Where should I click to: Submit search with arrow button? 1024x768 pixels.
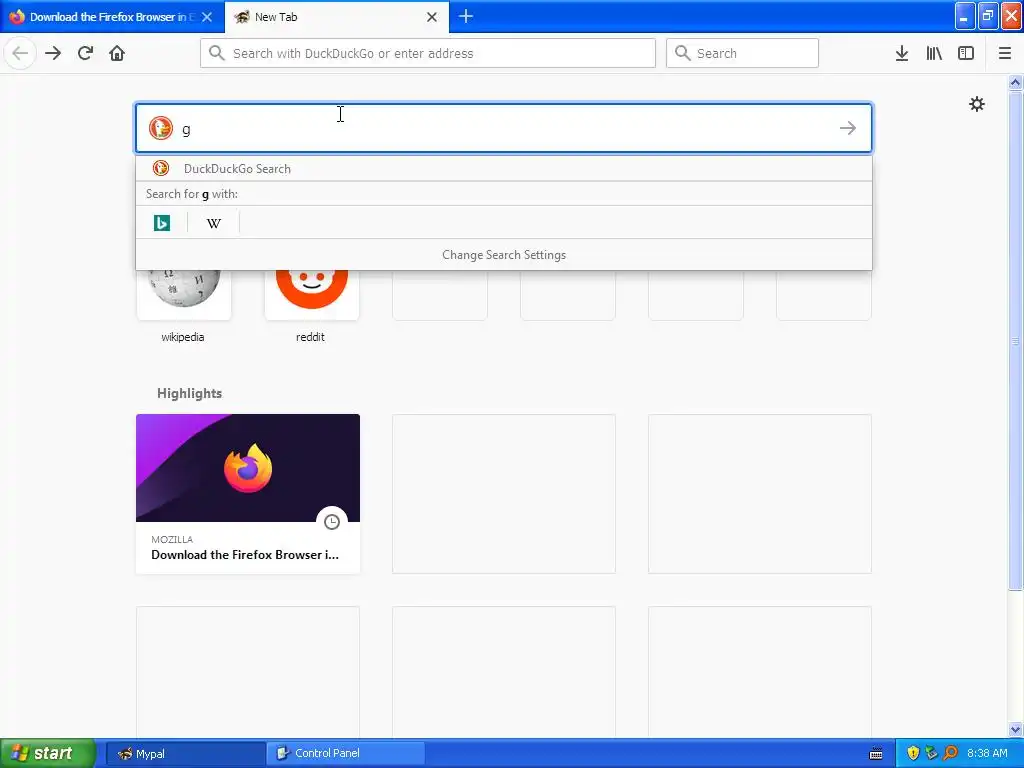tap(848, 128)
